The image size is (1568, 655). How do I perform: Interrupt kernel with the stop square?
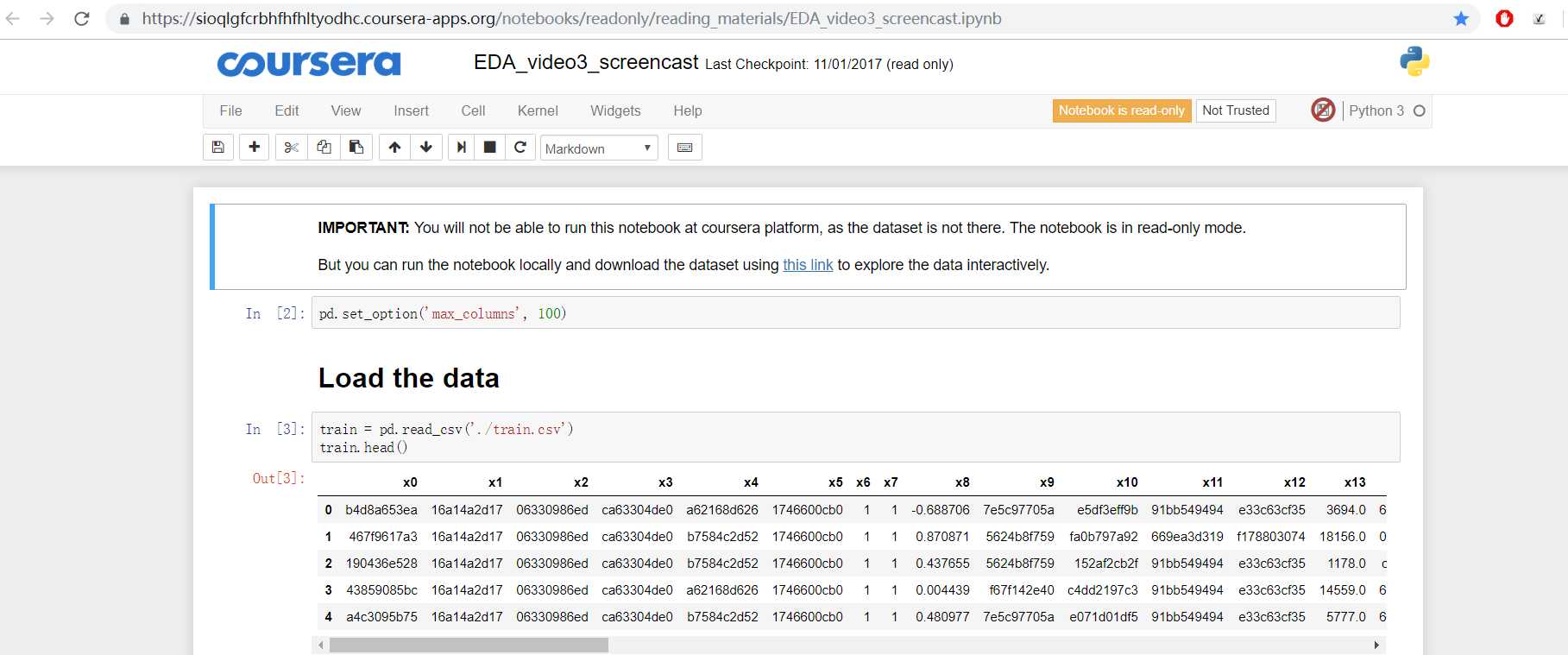[489, 148]
